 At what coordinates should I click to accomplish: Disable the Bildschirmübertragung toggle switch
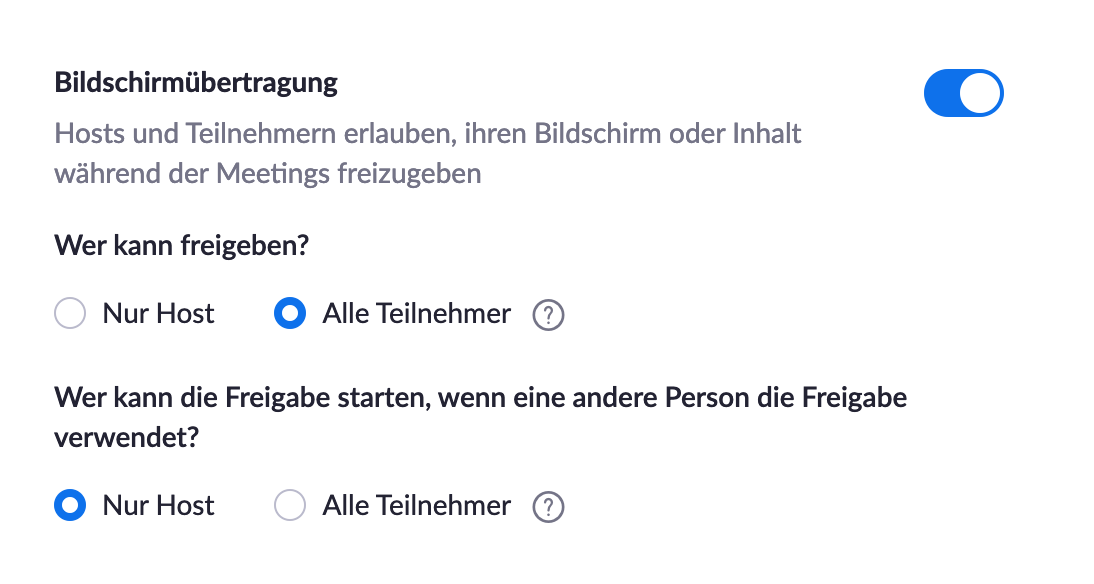click(964, 93)
